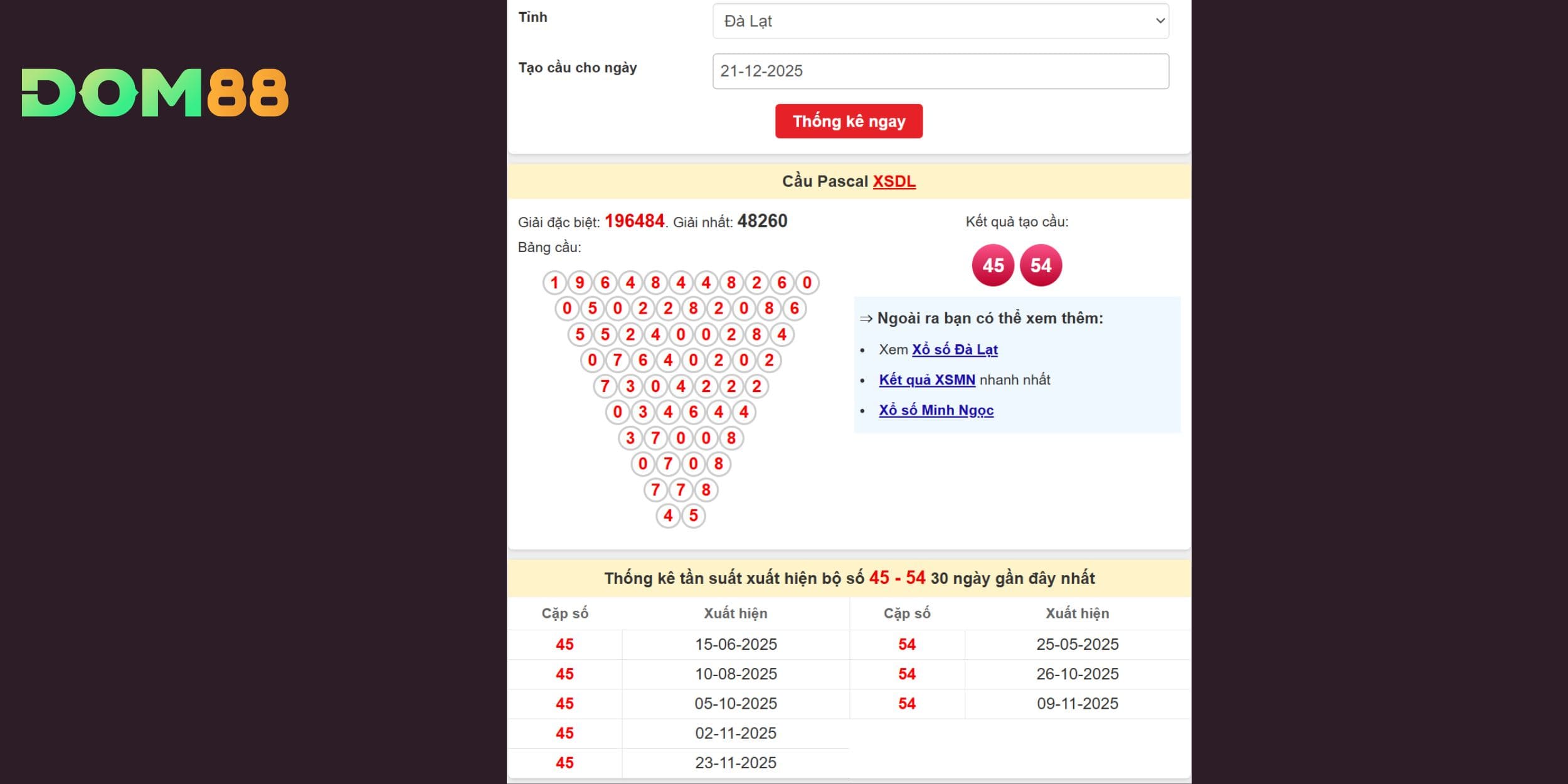Screen dimensions: 1568x784
Task: Click the 25-05-2025 date cell
Action: [1077, 644]
